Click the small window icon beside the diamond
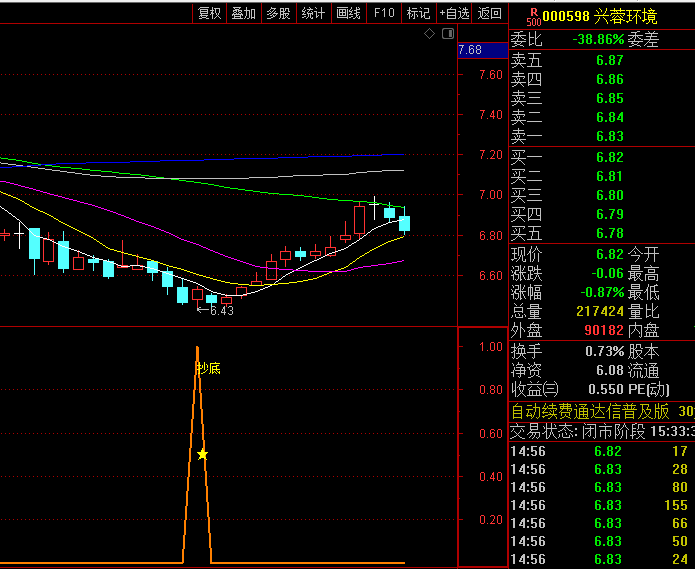The width and height of the screenshot is (695, 569). [x=445, y=34]
